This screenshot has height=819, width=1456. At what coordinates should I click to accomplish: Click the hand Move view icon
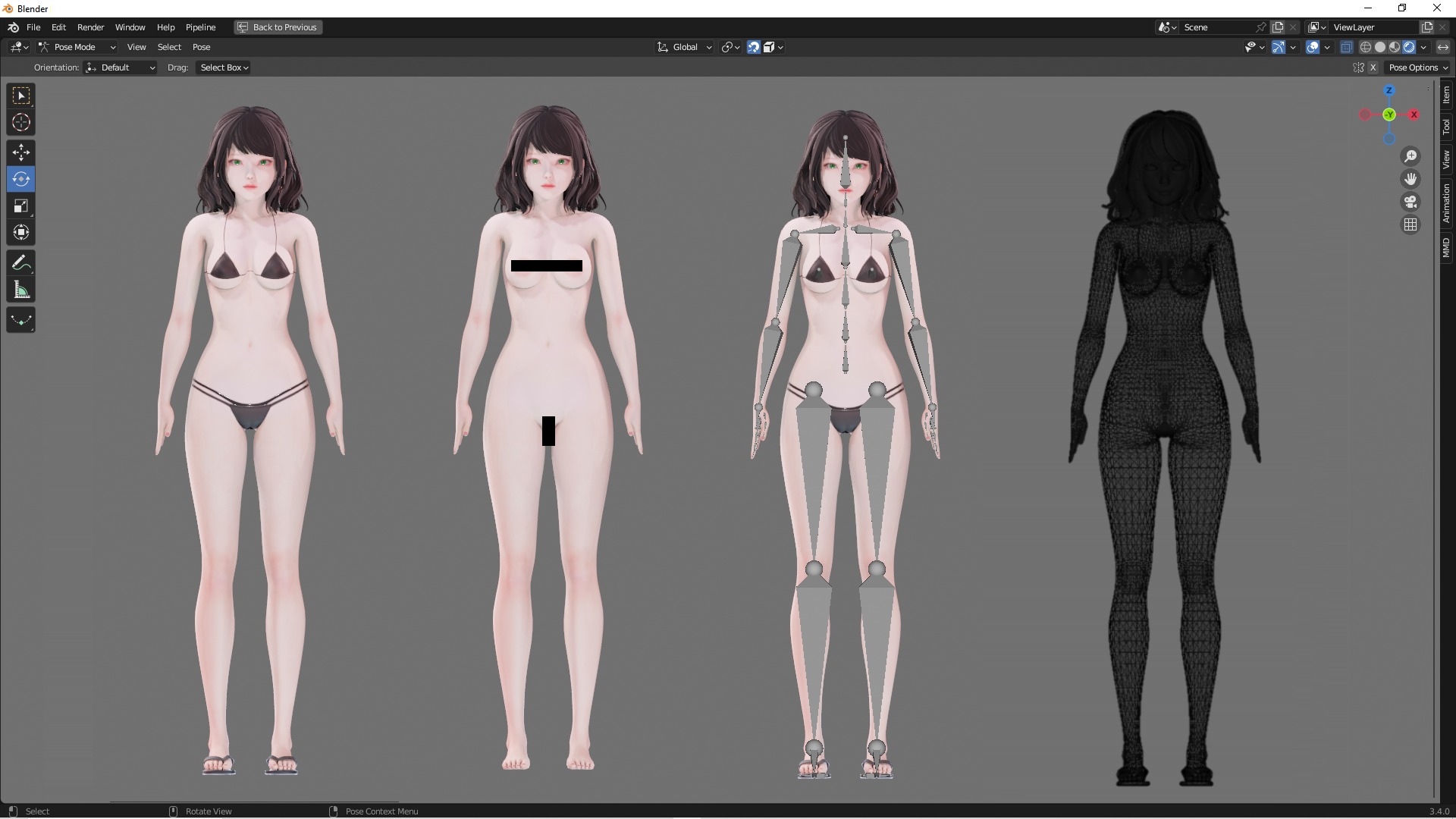point(1410,179)
